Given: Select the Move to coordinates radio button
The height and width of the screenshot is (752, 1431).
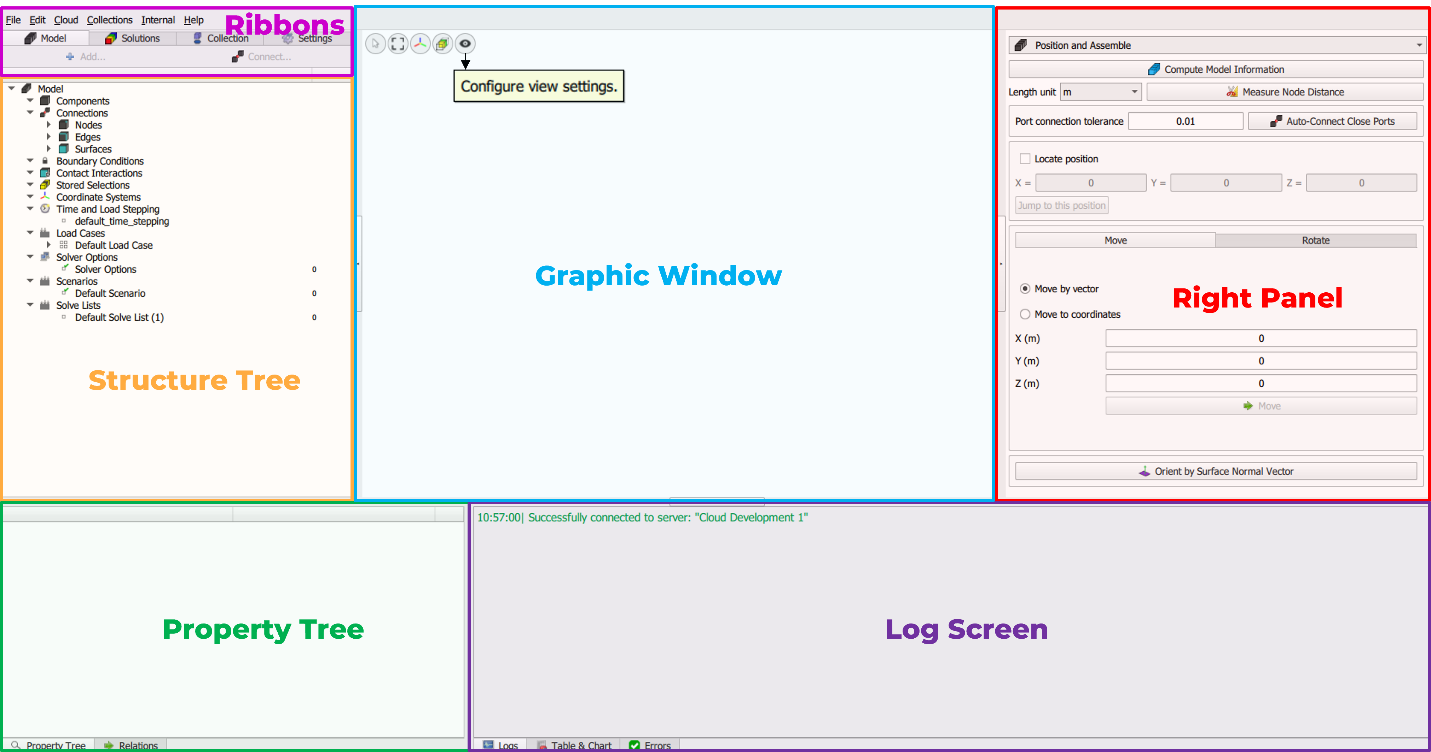Looking at the screenshot, I should 1025,314.
